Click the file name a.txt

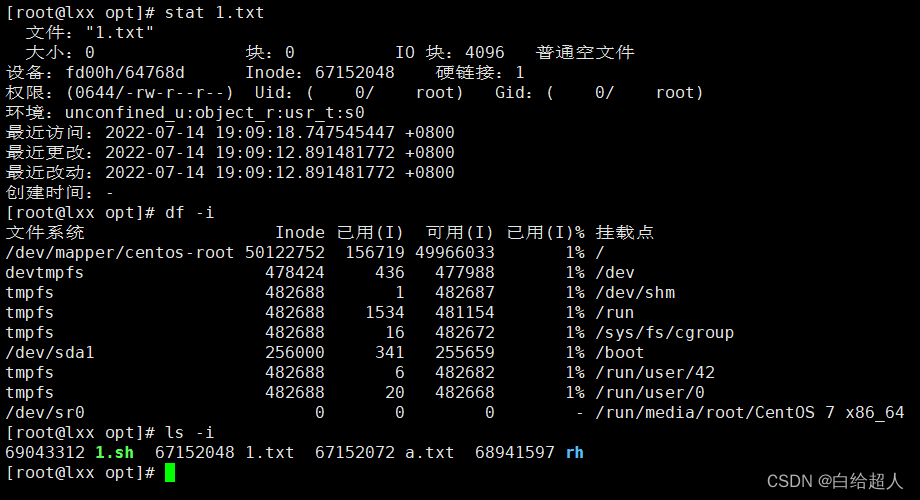(x=429, y=452)
